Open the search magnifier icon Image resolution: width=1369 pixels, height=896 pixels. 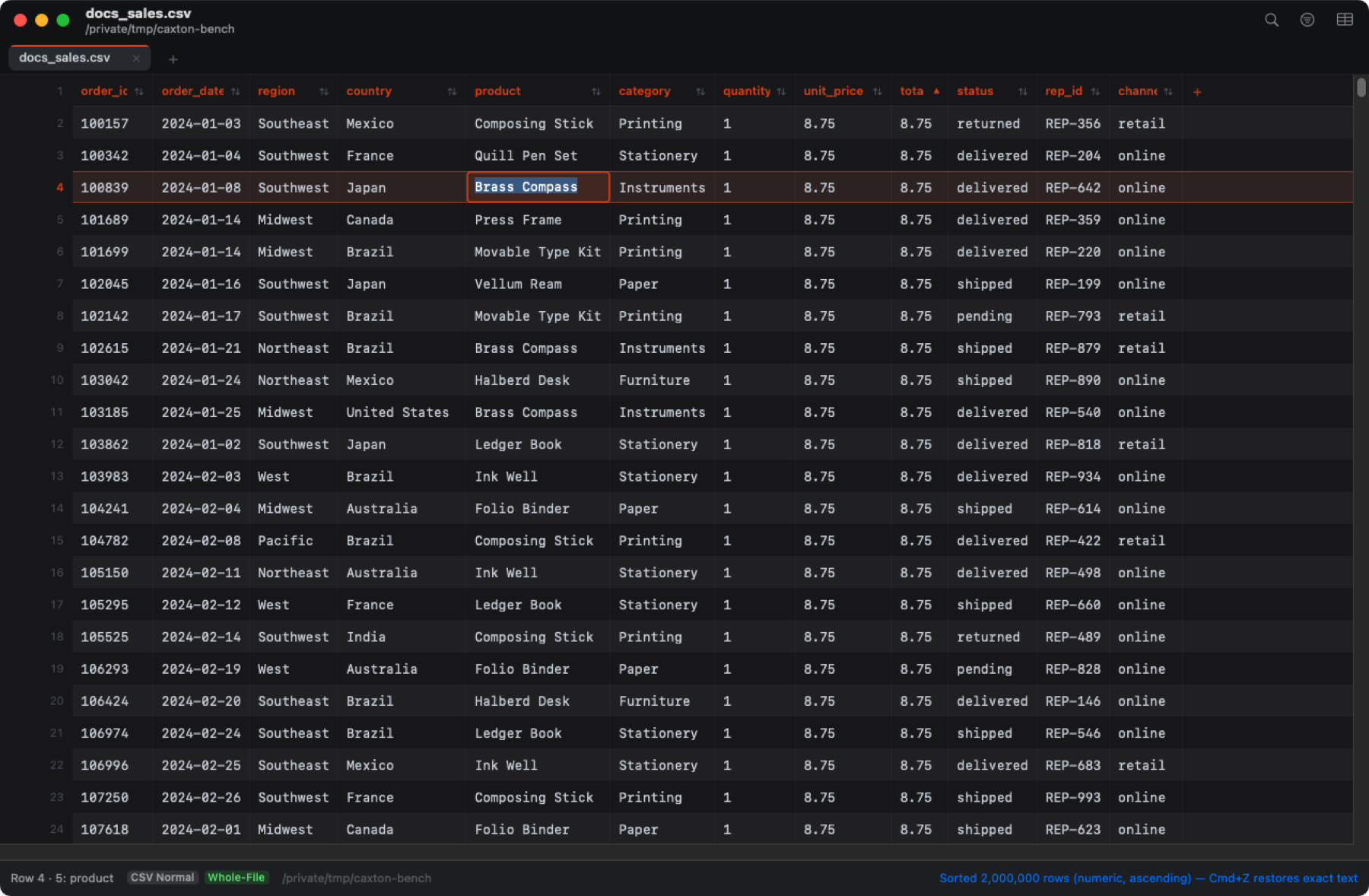[x=1272, y=20]
